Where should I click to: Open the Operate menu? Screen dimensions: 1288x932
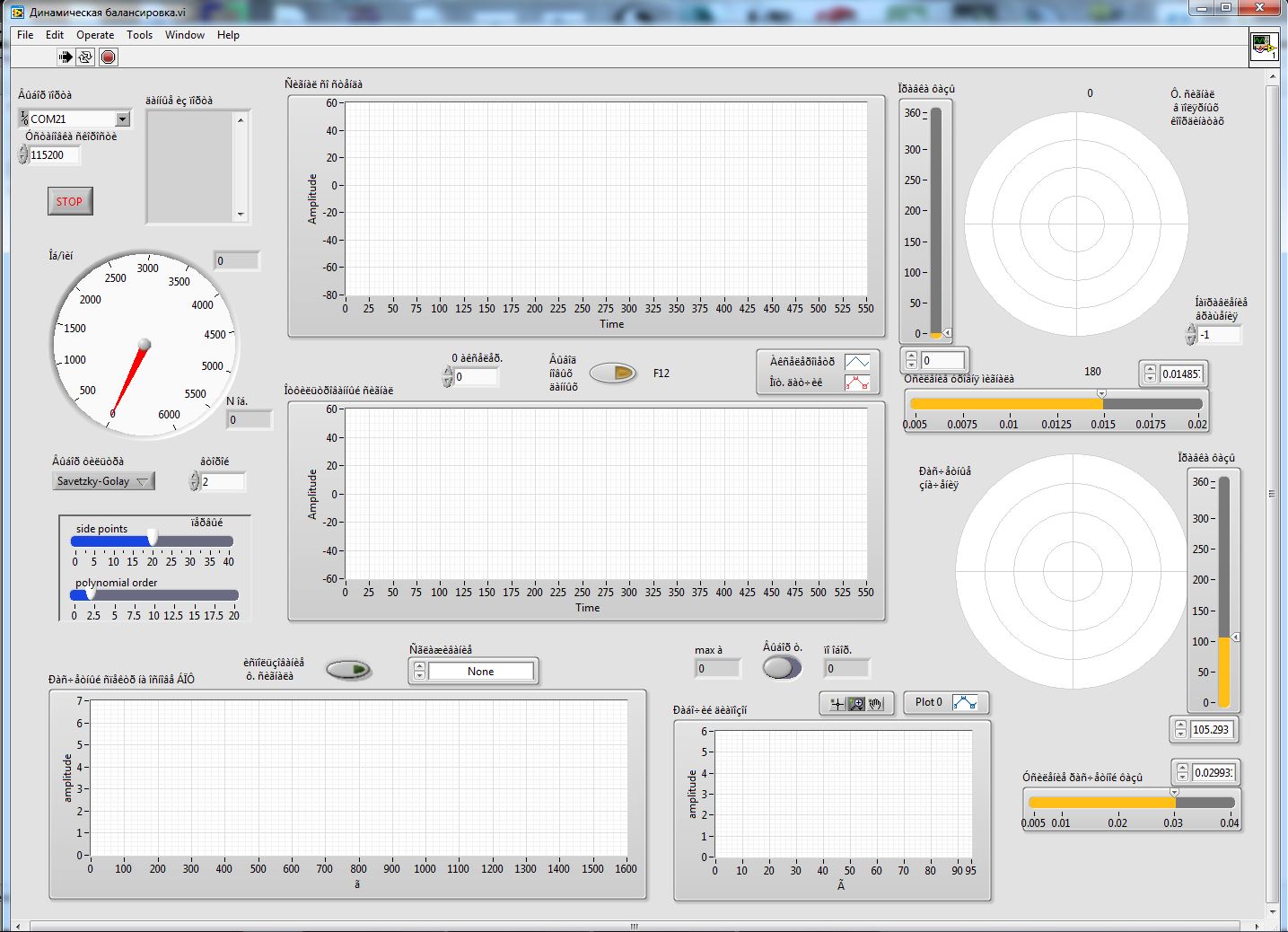coord(95,35)
